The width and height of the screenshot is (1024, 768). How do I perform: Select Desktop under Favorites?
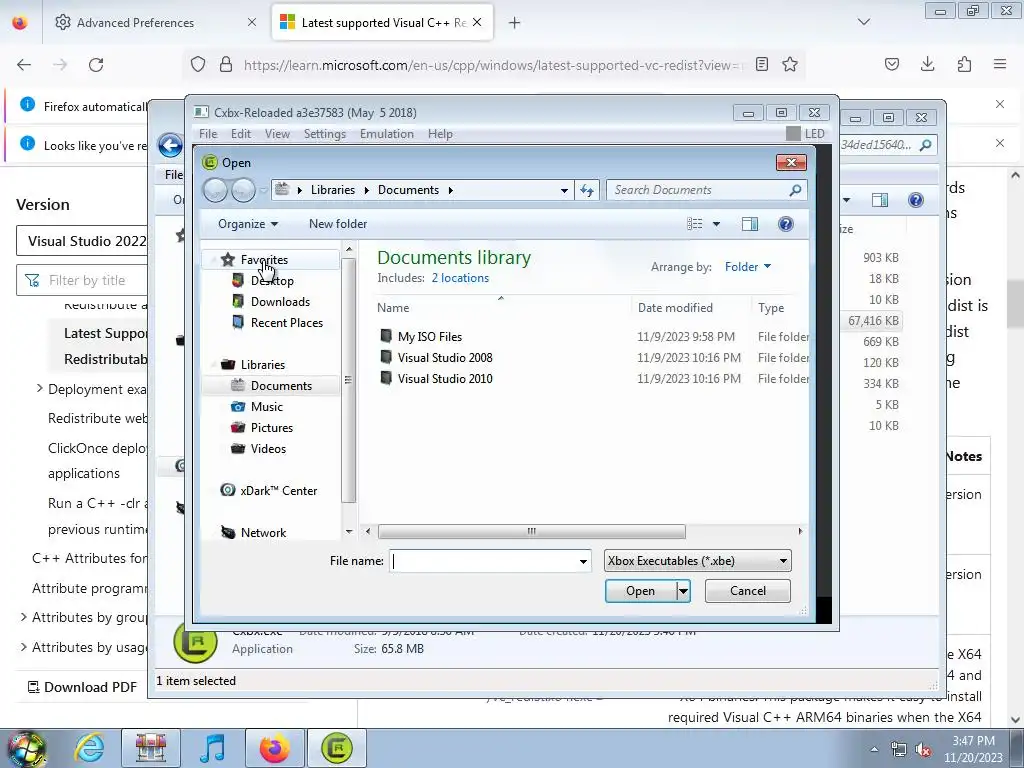[272, 281]
